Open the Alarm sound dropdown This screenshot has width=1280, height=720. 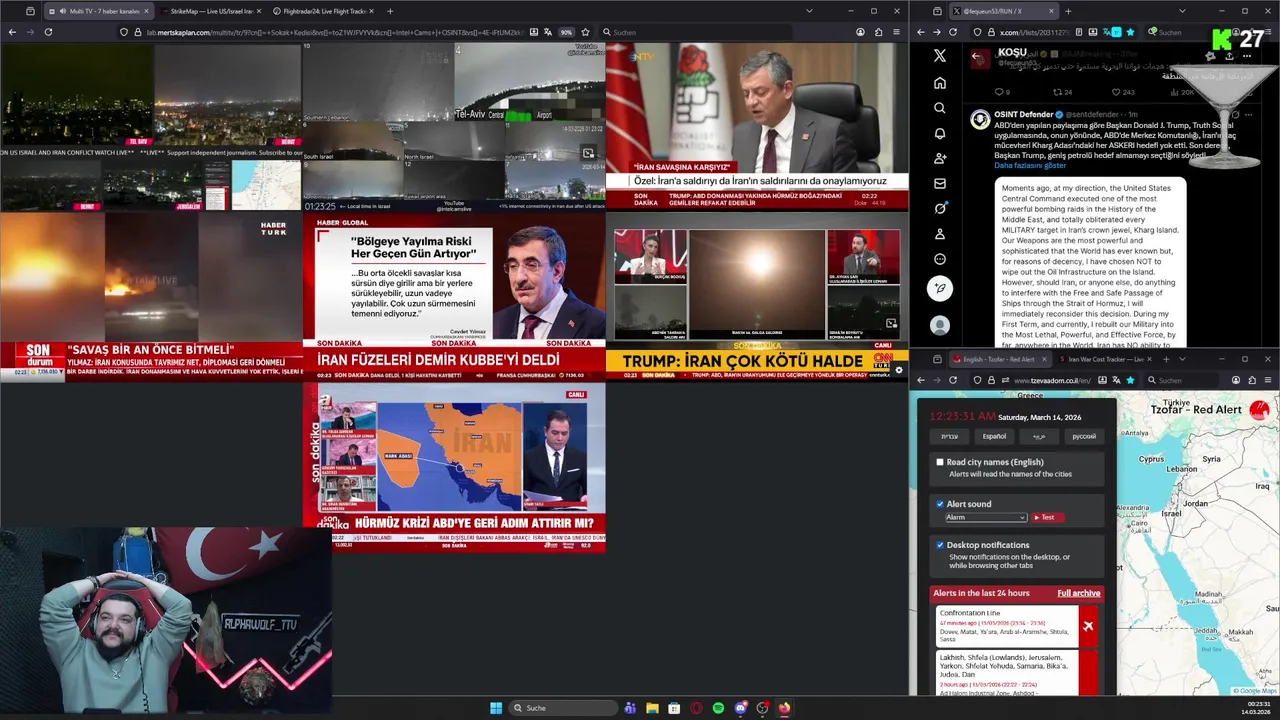986,517
